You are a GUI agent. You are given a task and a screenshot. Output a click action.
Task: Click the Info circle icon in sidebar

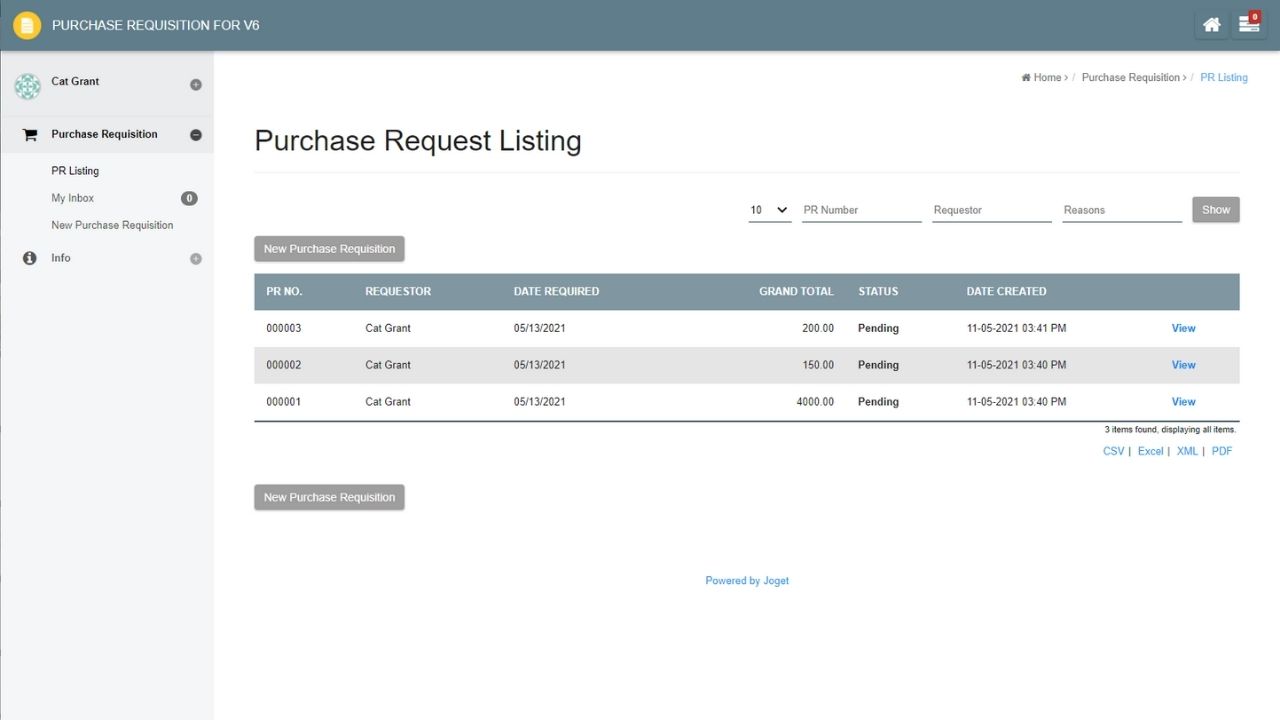click(29, 258)
